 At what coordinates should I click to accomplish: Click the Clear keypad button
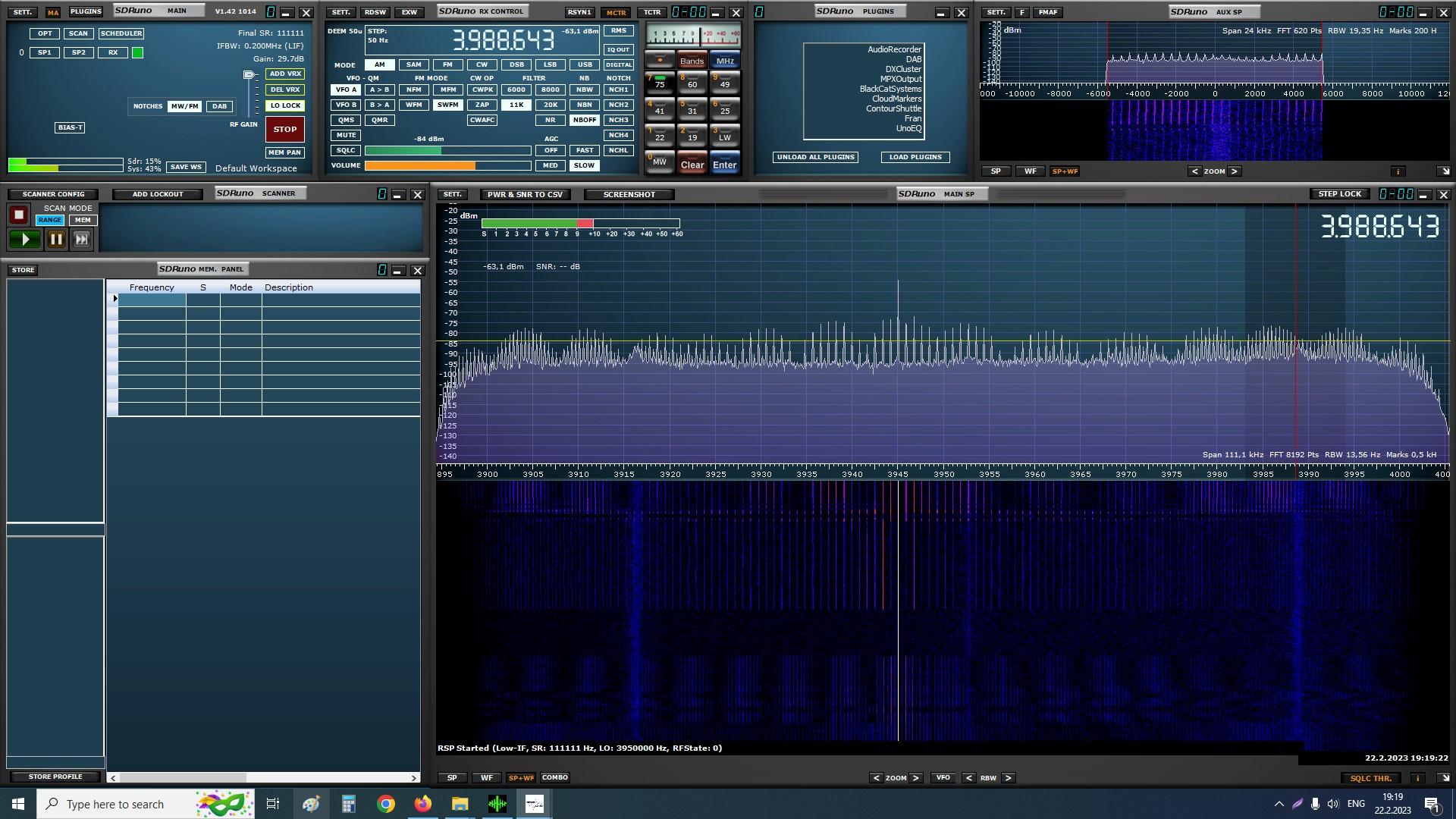click(x=692, y=165)
